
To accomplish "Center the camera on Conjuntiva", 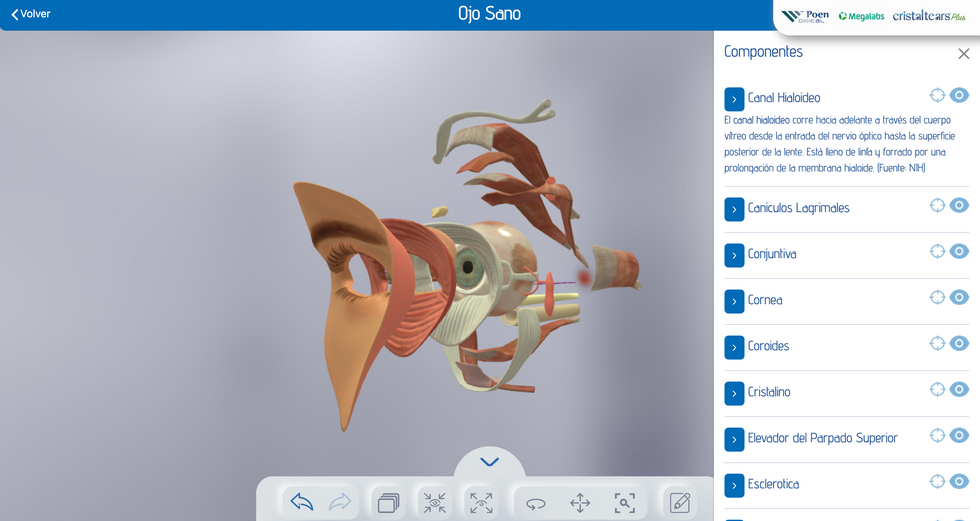I will pos(937,251).
